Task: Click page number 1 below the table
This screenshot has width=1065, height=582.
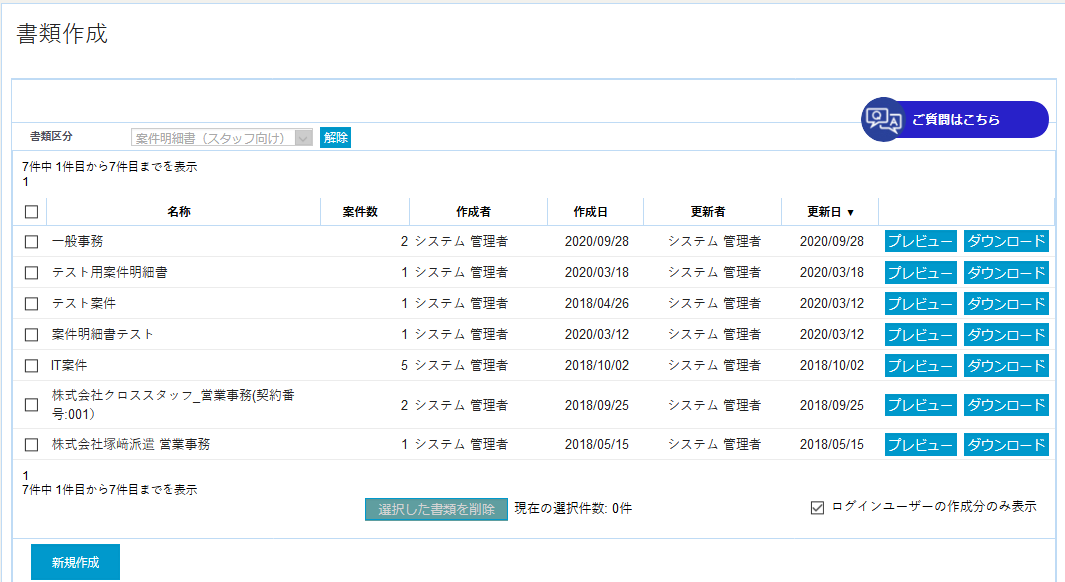Action: pyautogui.click(x=26, y=475)
